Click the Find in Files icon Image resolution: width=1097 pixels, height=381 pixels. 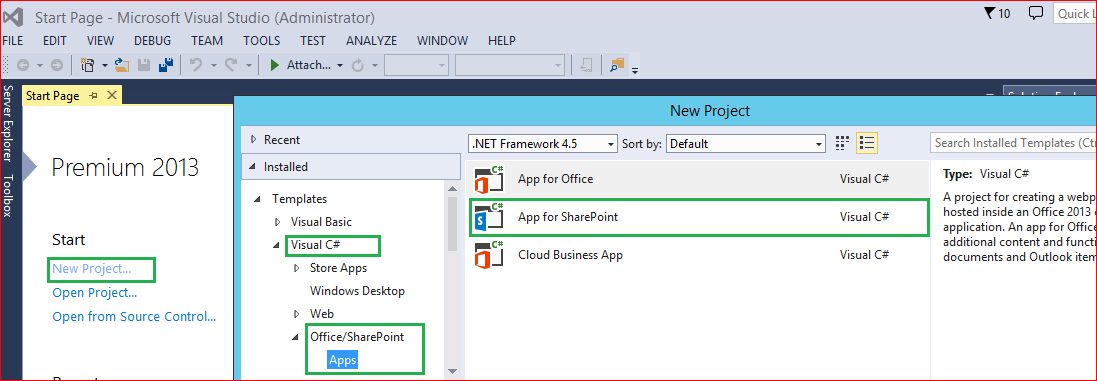pos(616,65)
